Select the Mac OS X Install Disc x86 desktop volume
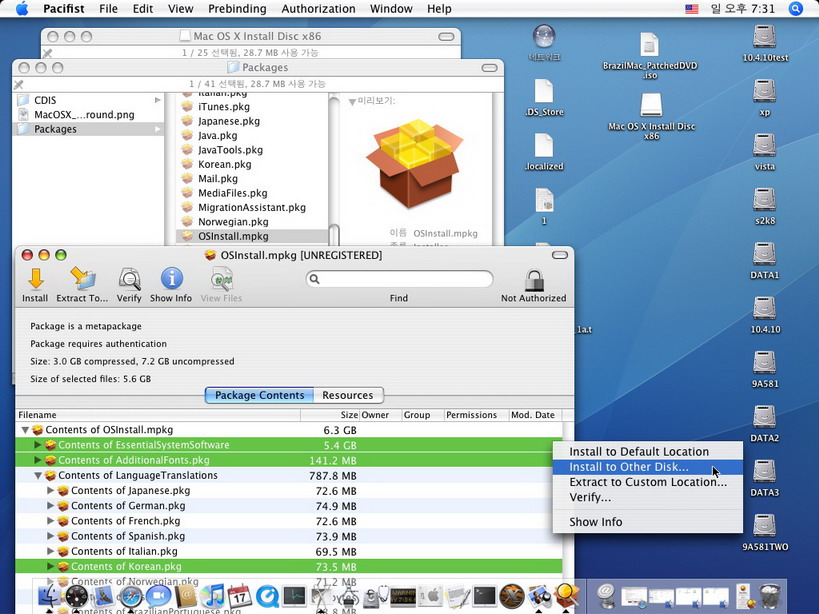819x614 pixels. [x=651, y=105]
